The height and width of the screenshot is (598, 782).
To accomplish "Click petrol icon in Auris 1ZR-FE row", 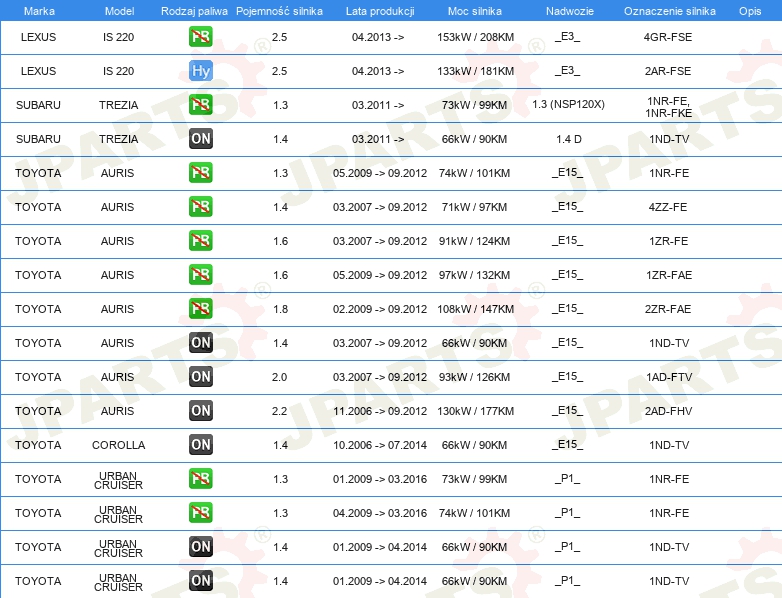I will pyautogui.click(x=200, y=240).
